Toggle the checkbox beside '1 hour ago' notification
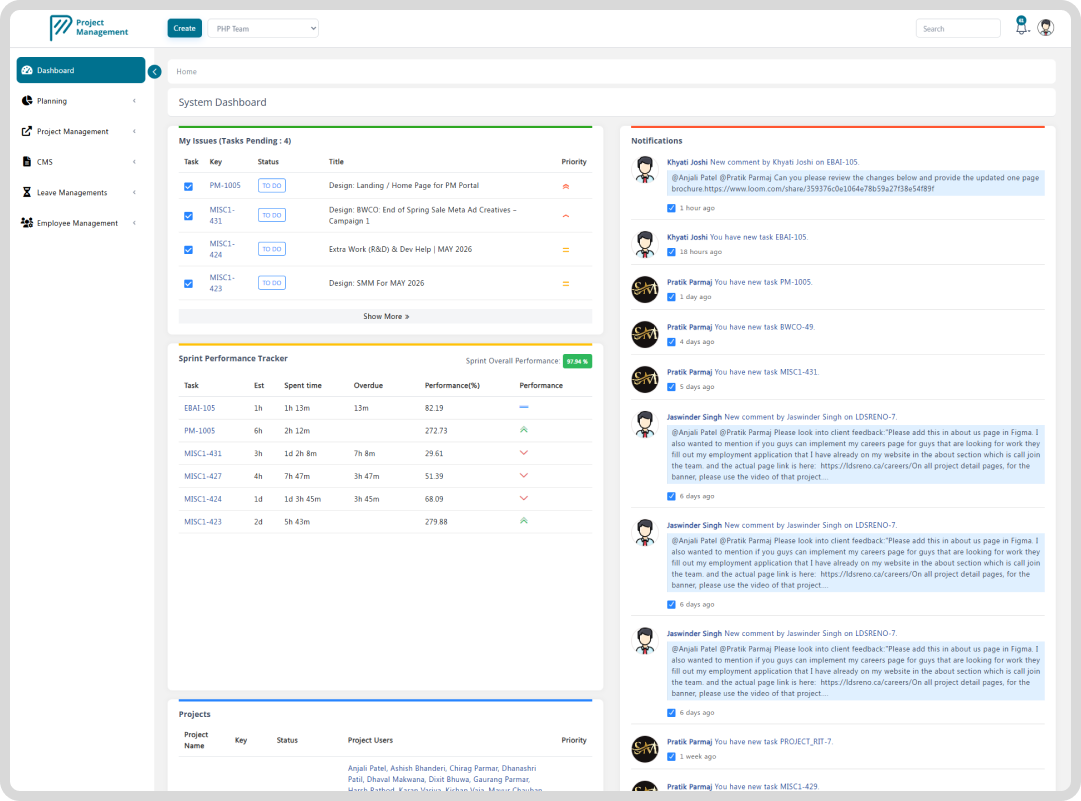The width and height of the screenshot is (1081, 801). click(x=671, y=208)
